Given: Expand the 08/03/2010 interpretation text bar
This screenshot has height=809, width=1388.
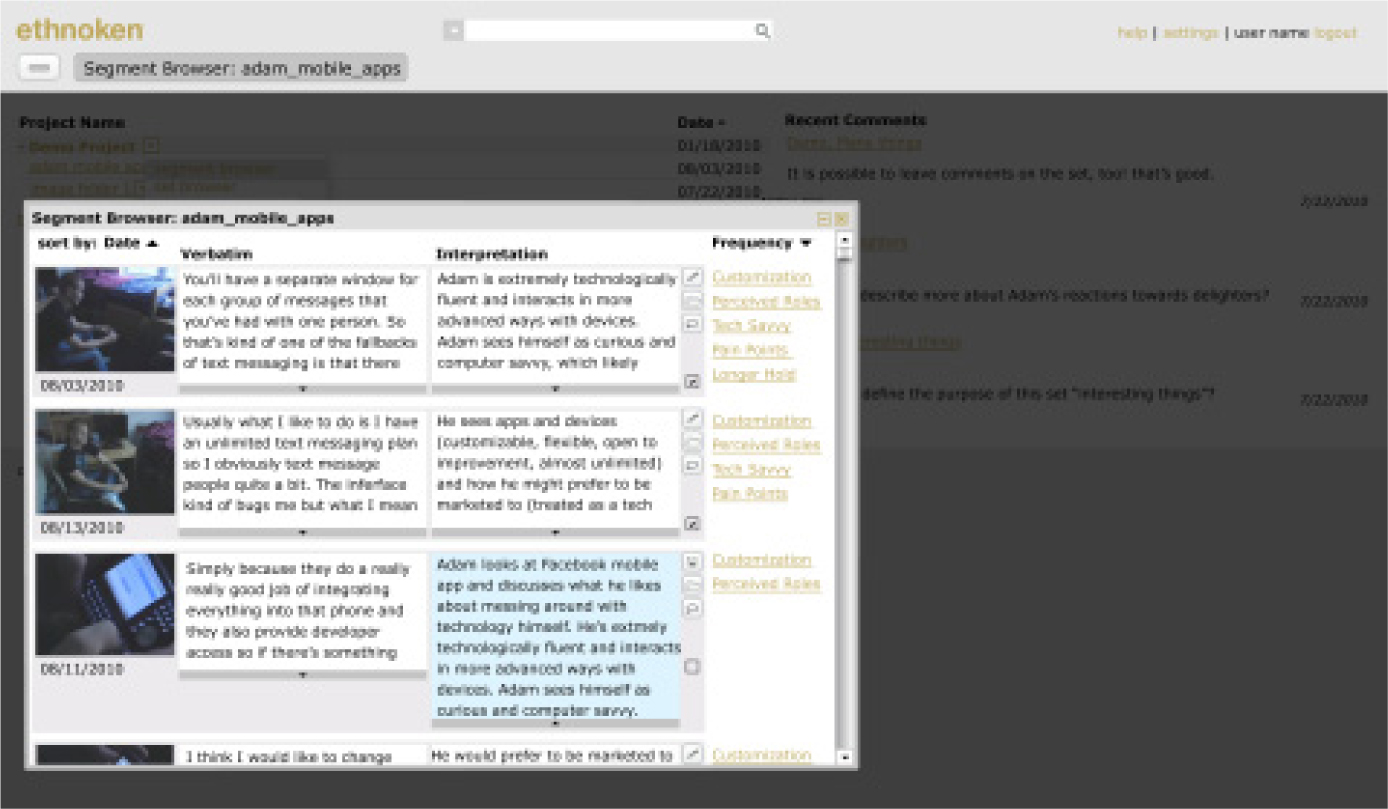Looking at the screenshot, I should [555, 389].
